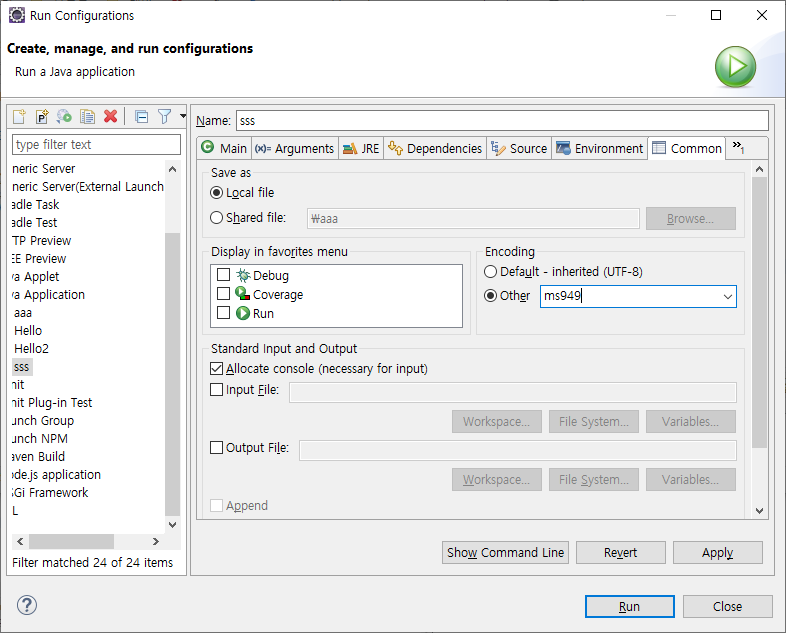
Task: Select Java Applet in the tree
Action: [36, 277]
